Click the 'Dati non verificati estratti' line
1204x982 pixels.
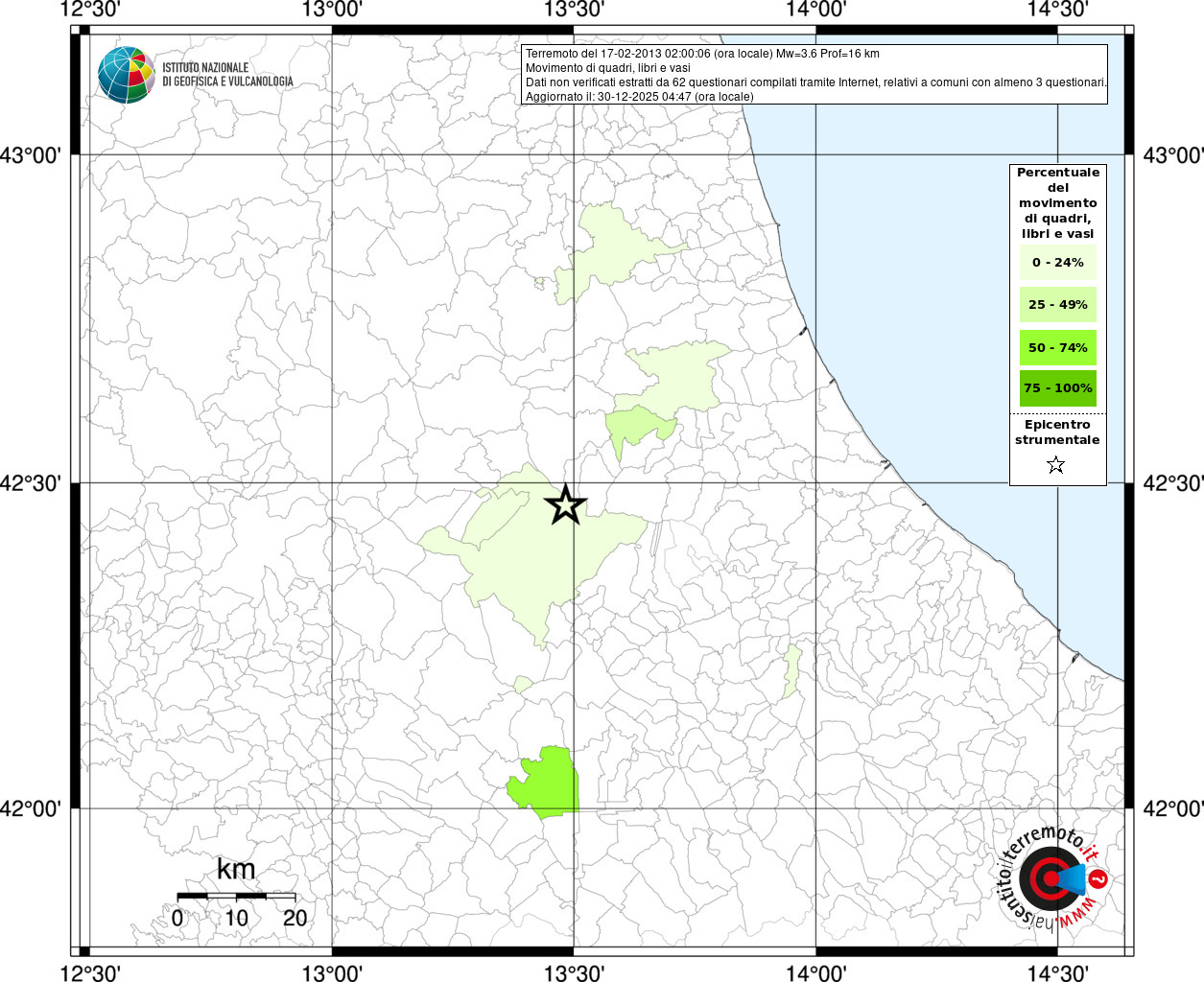coord(815,82)
